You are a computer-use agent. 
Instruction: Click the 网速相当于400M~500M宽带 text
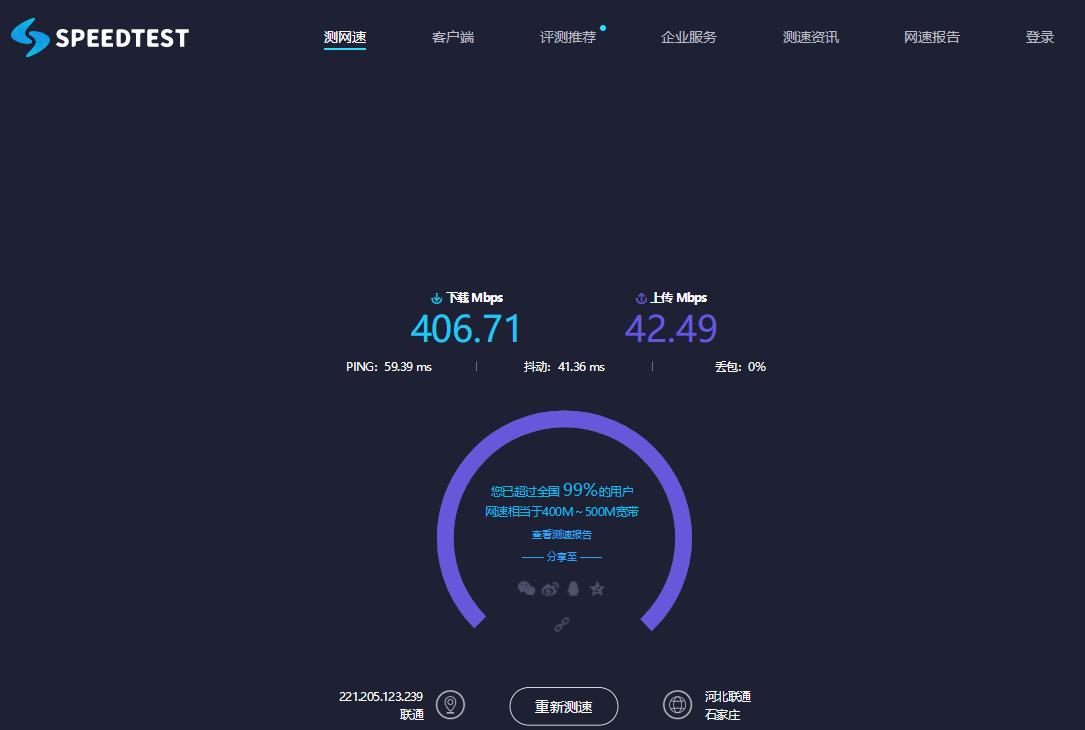561,512
